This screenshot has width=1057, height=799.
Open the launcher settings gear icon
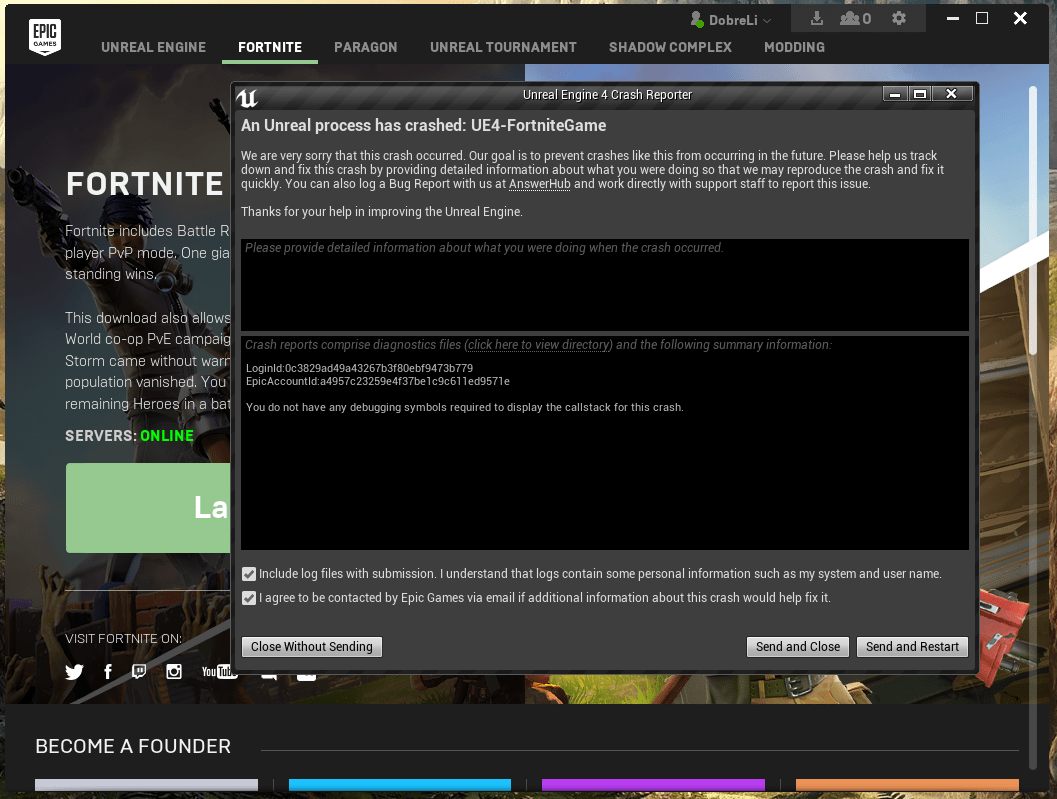[x=899, y=19]
